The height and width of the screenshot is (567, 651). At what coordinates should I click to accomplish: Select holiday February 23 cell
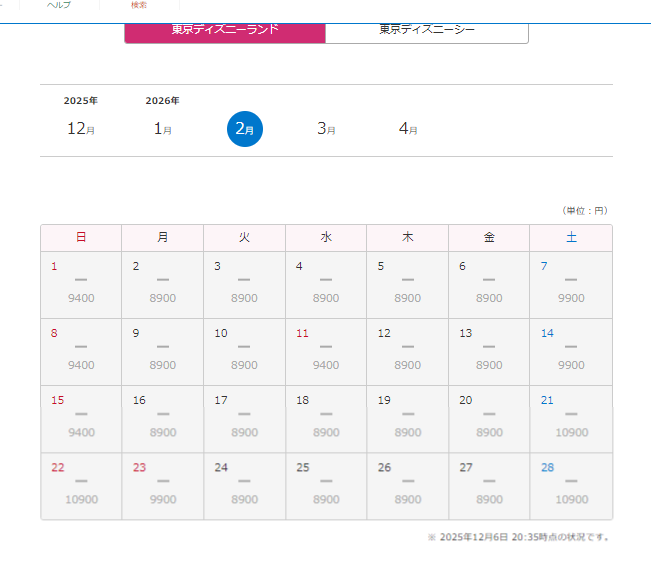point(162,486)
